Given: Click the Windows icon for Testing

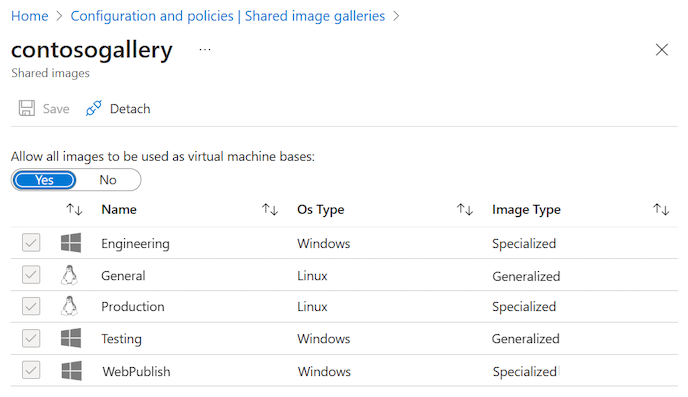Looking at the screenshot, I should coord(71,338).
